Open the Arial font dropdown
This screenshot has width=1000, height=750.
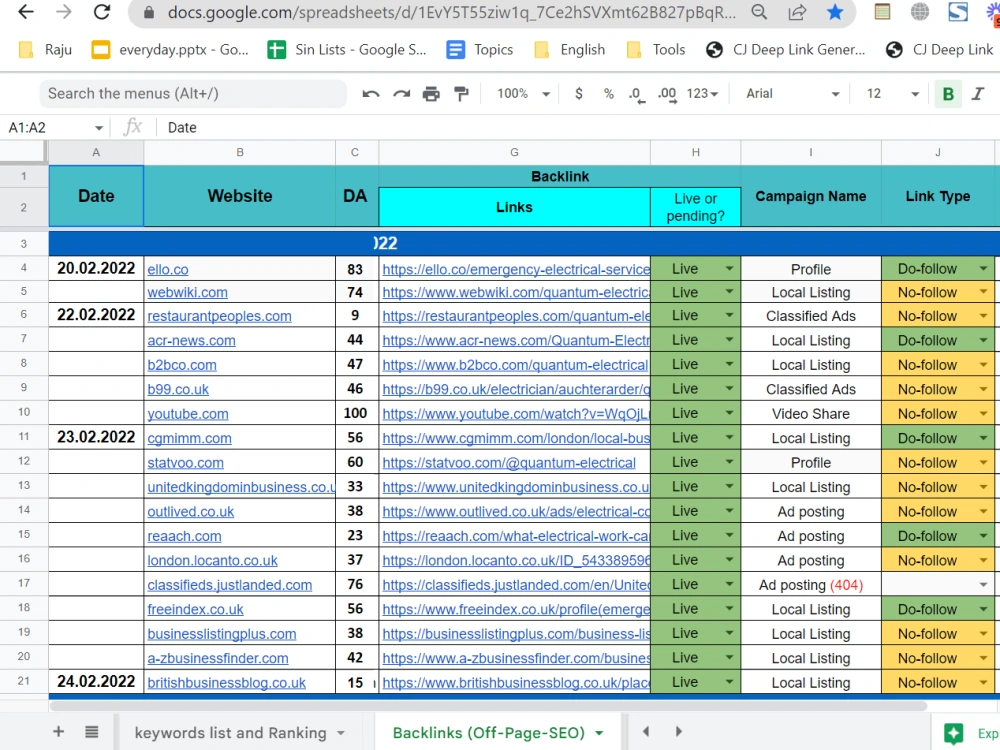point(793,94)
